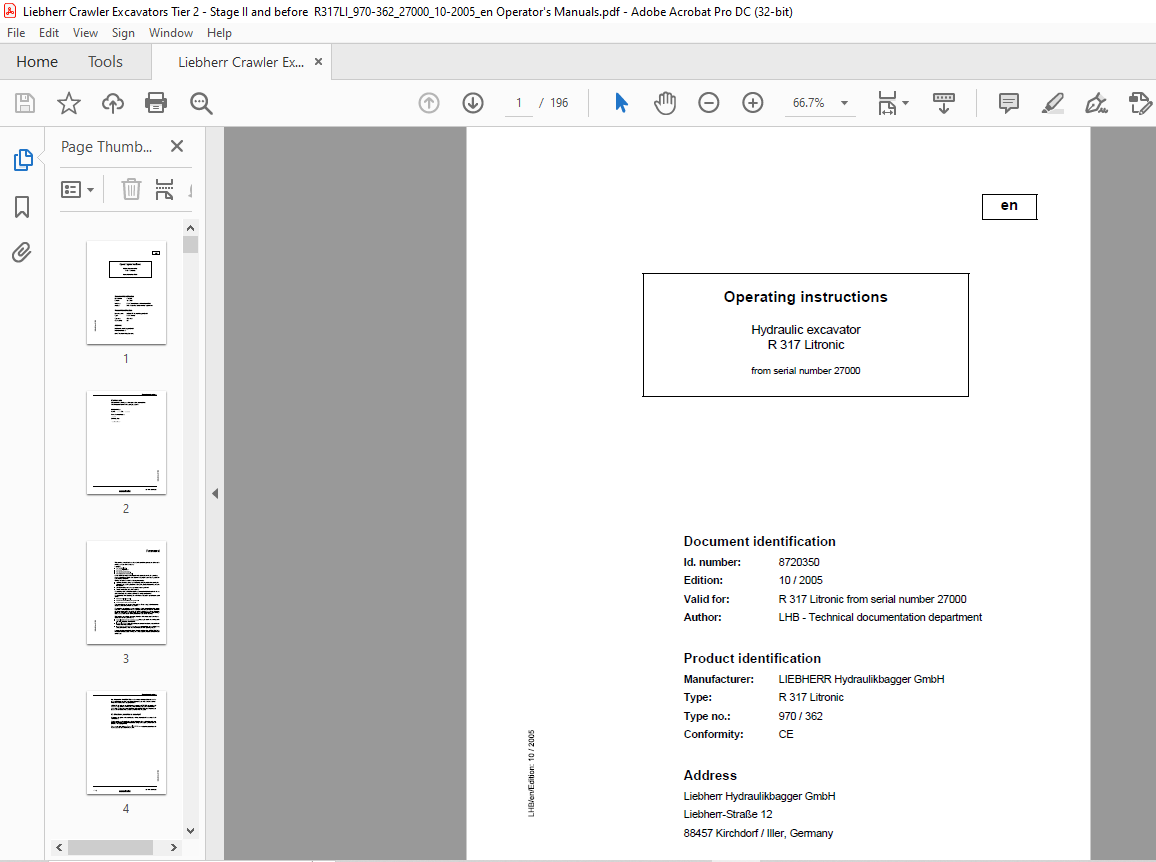1156x862 pixels.
Task: Enable scrolling read mode icon
Action: click(x=944, y=103)
